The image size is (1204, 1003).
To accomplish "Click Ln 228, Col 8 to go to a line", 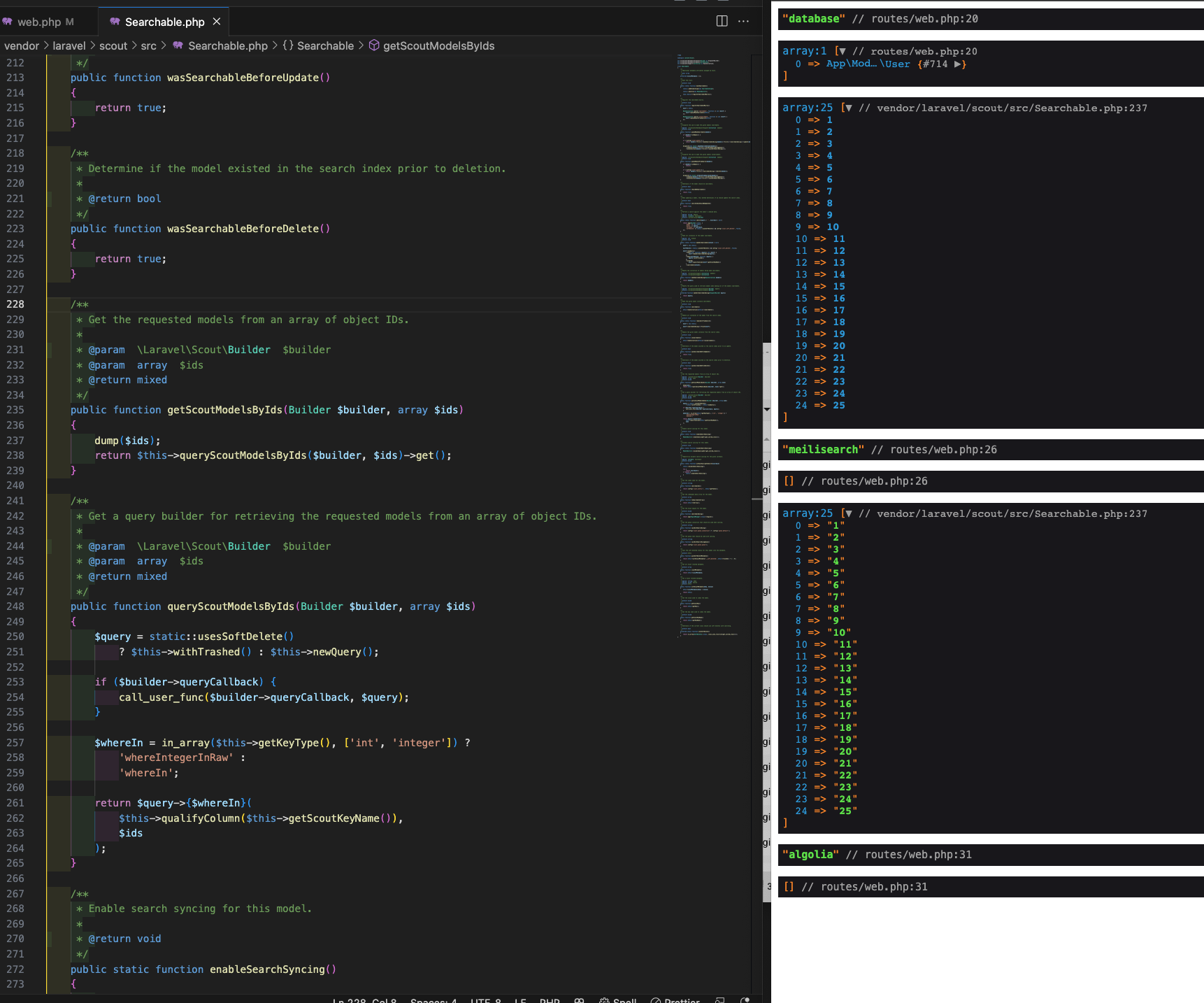I will (364, 1000).
